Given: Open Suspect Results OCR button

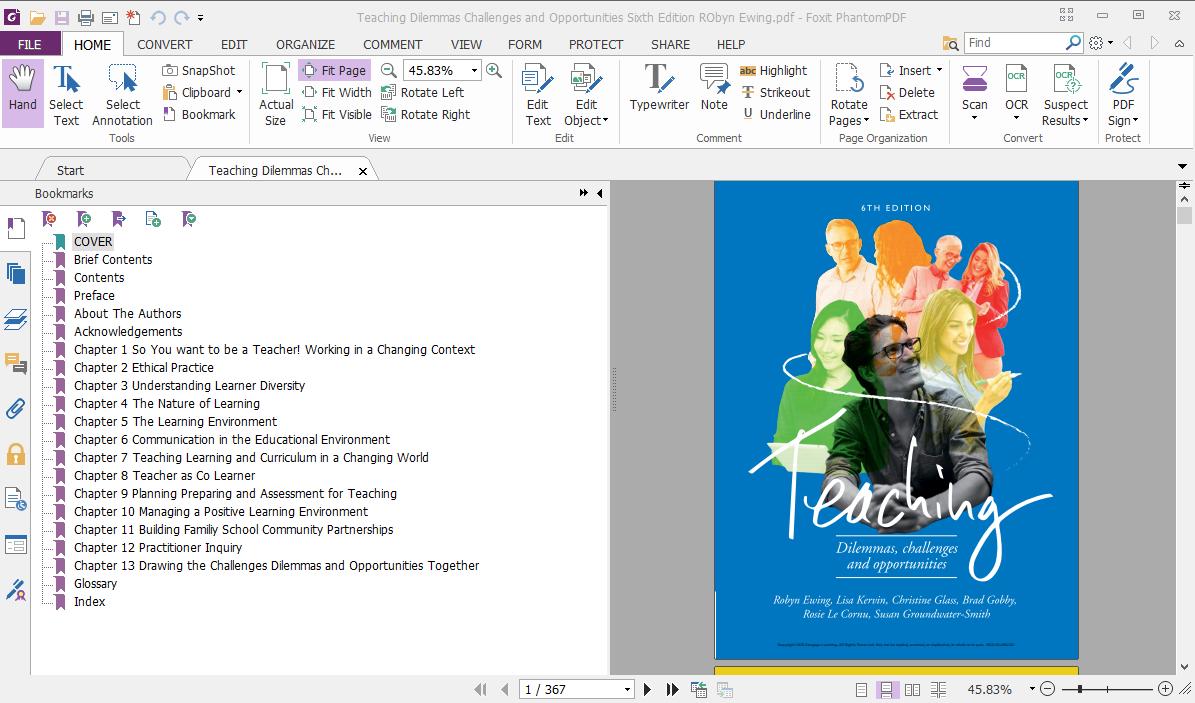Looking at the screenshot, I should 1065,95.
